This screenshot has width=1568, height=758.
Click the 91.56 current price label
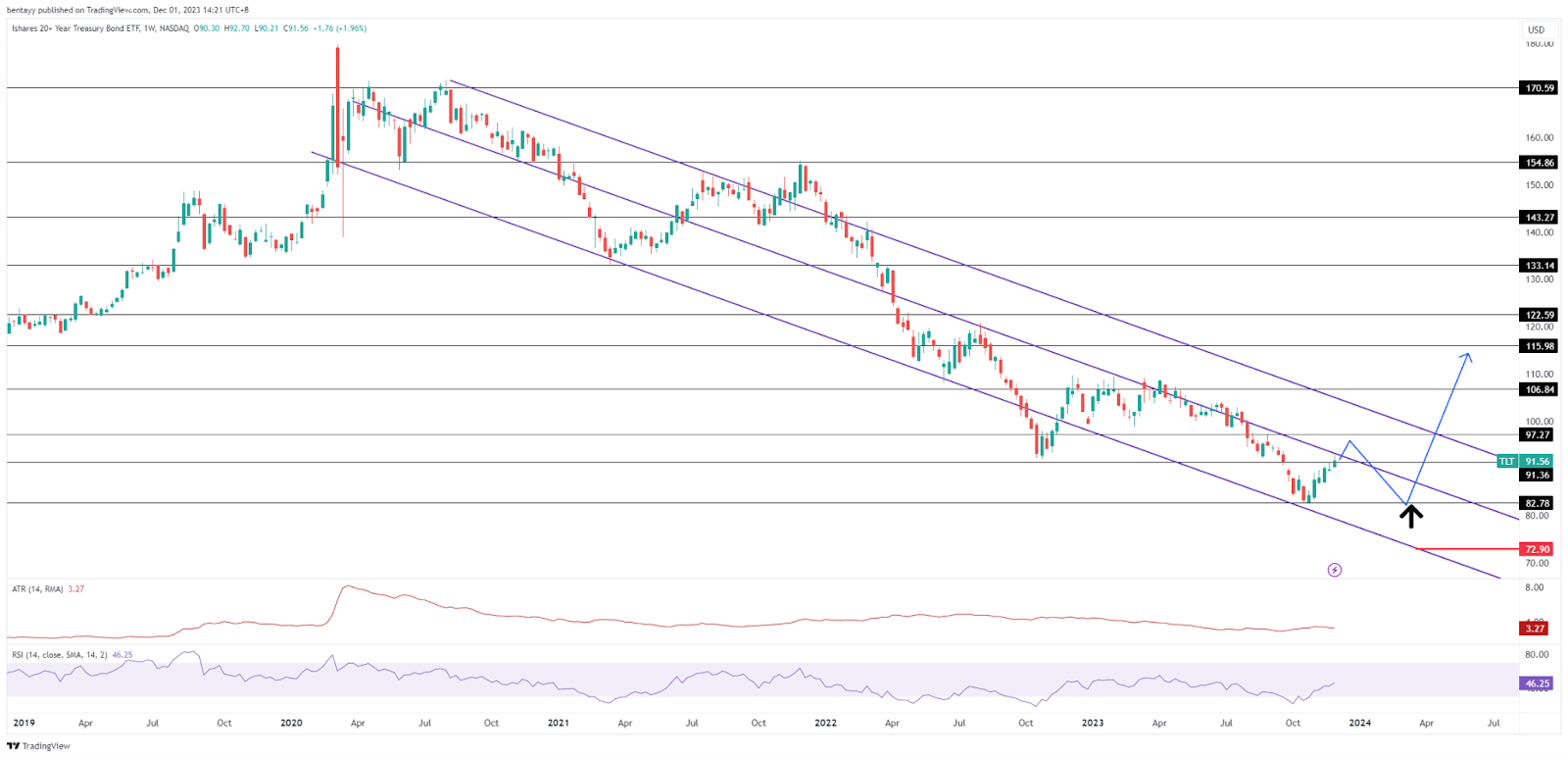(1538, 461)
